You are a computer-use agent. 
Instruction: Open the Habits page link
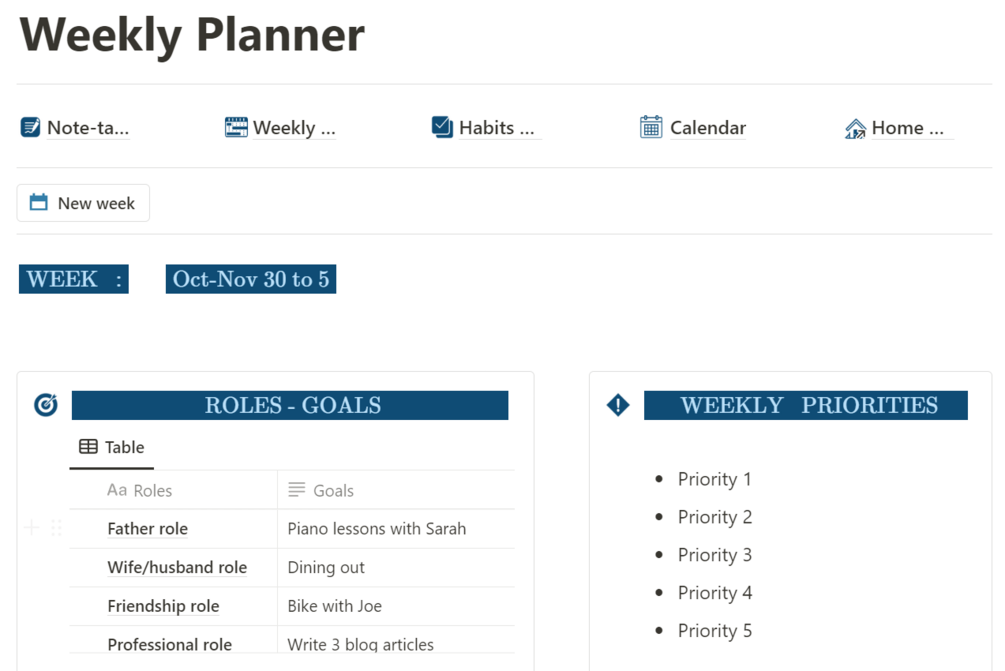[x=496, y=128]
